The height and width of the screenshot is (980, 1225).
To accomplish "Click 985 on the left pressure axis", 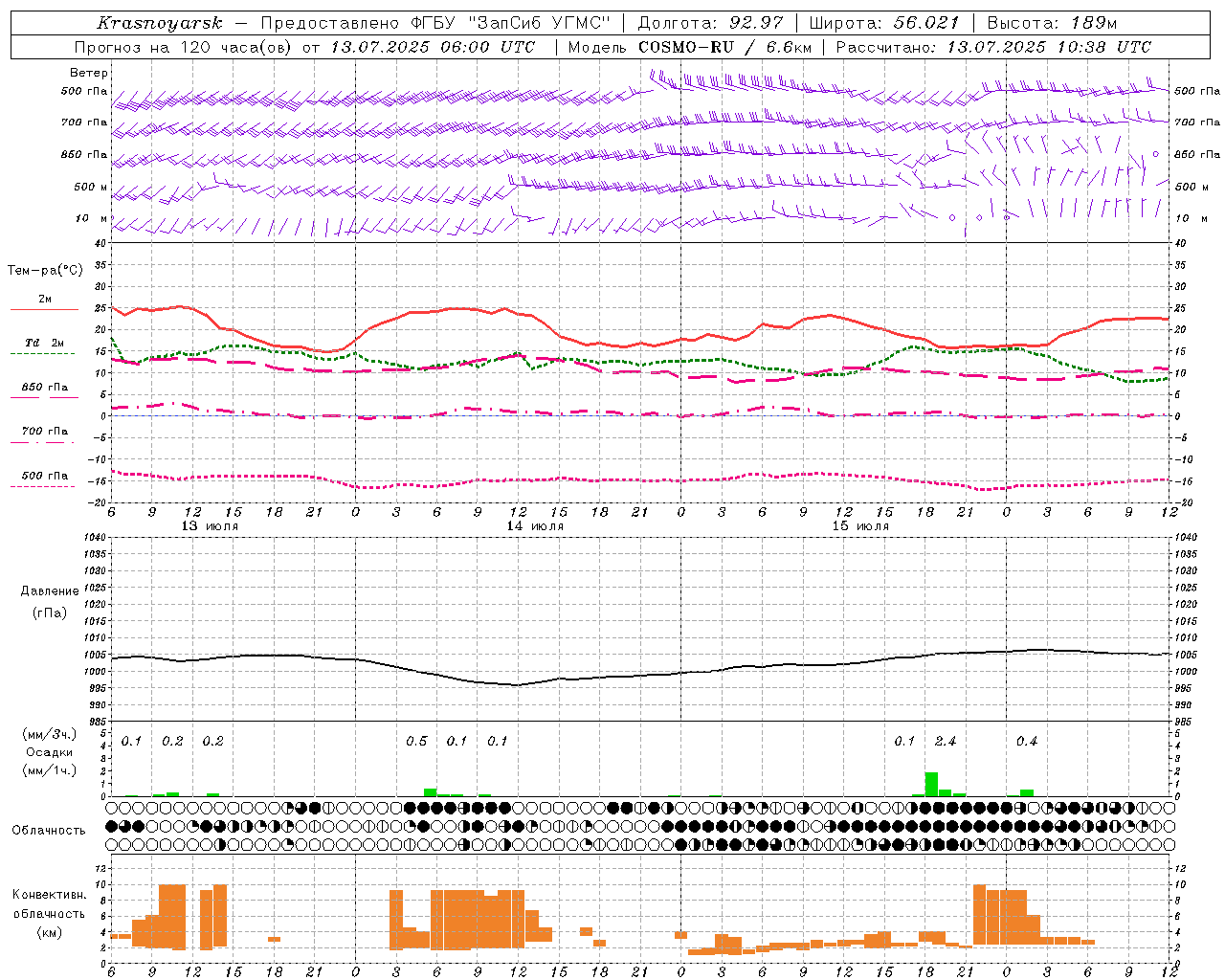I will [96, 722].
